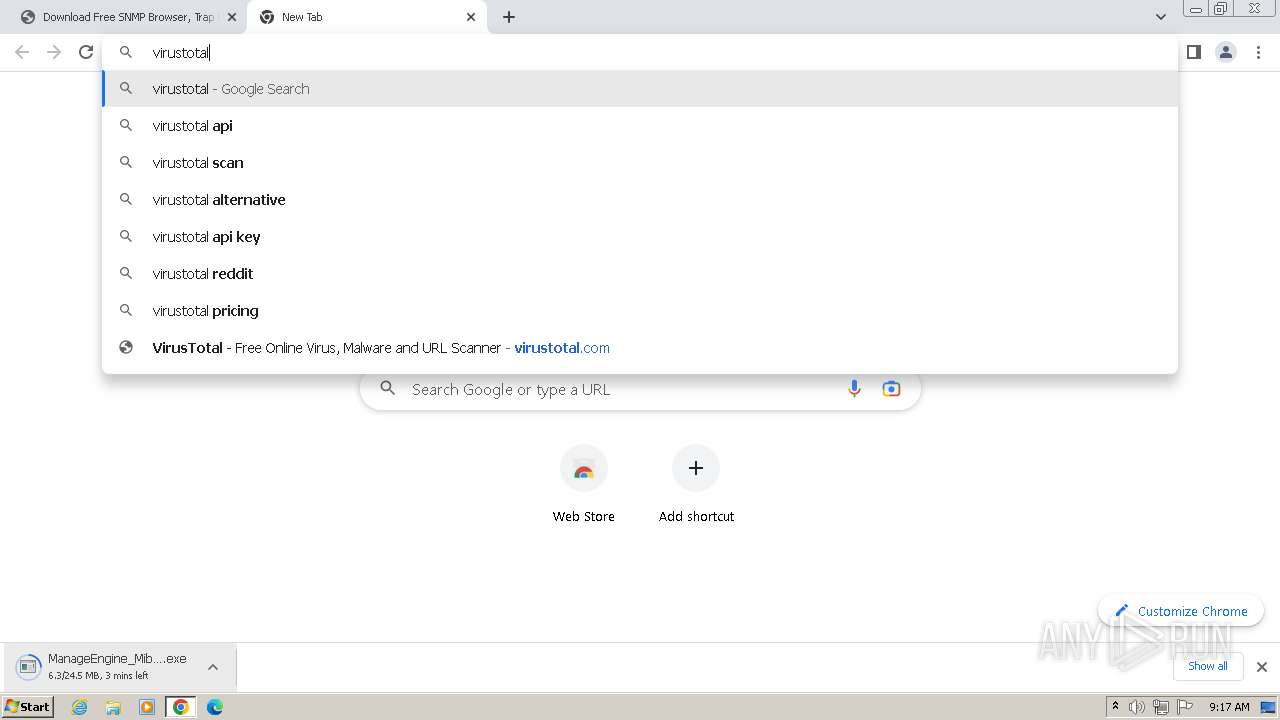1280x720 pixels.
Task: Close the New Tab tab
Action: click(471, 17)
